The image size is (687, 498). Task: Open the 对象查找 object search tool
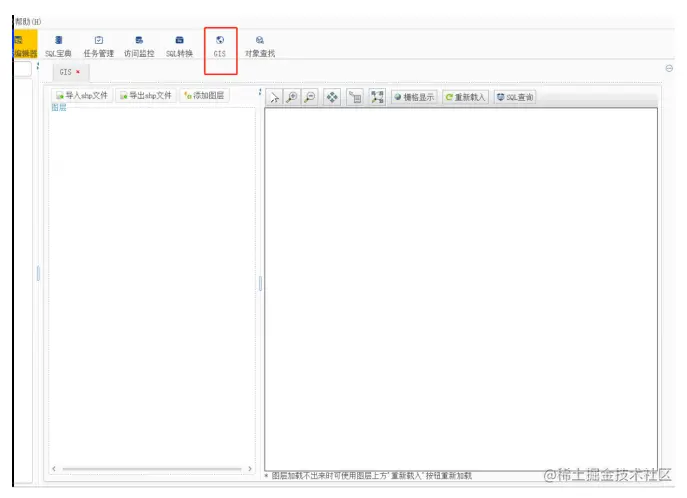tap(260, 46)
